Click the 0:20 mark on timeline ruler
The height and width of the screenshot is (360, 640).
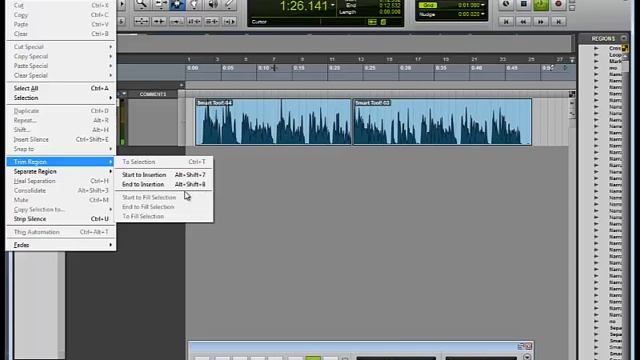tap(334, 68)
